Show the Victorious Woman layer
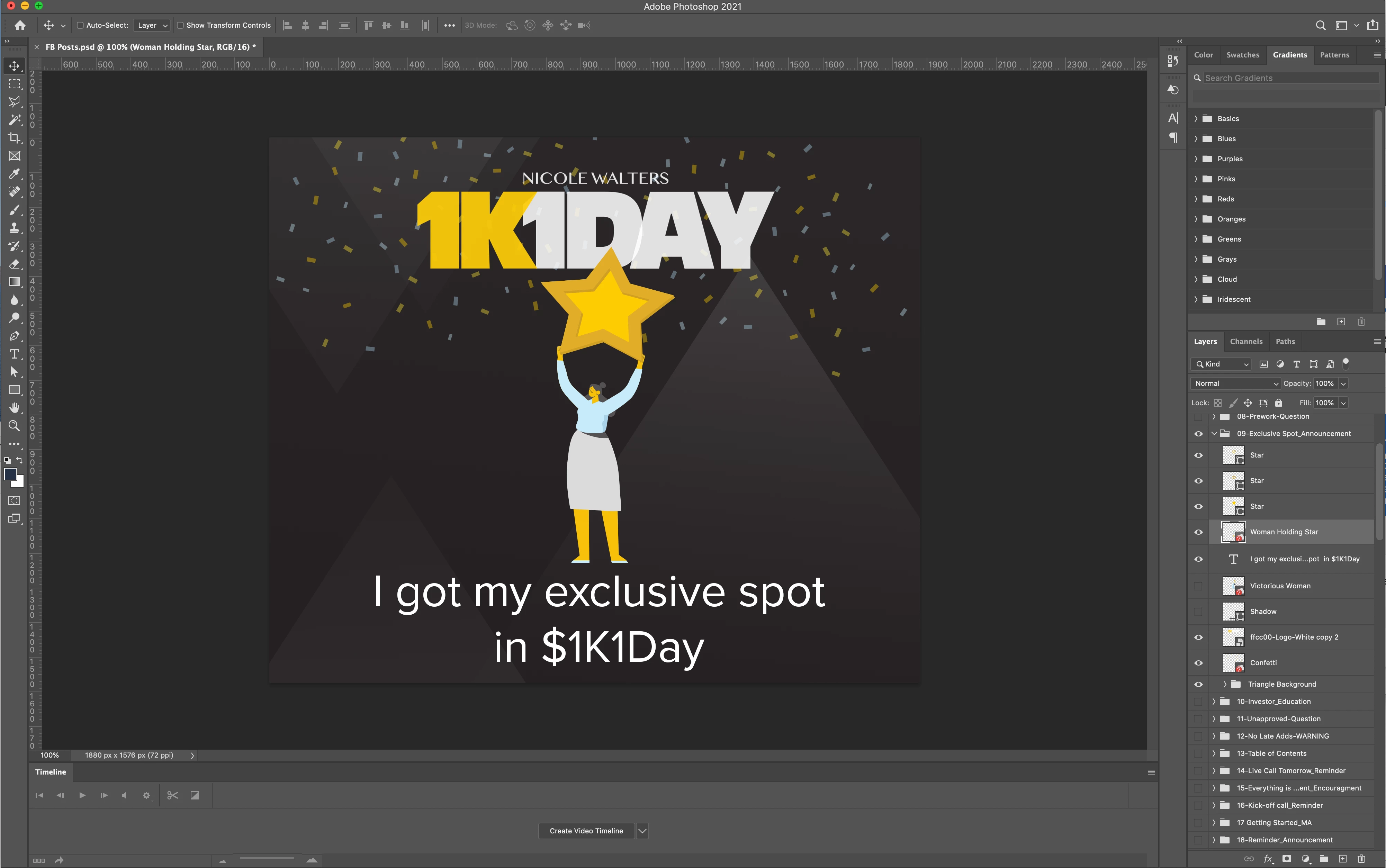Viewport: 1386px width, 868px height. point(1198,586)
